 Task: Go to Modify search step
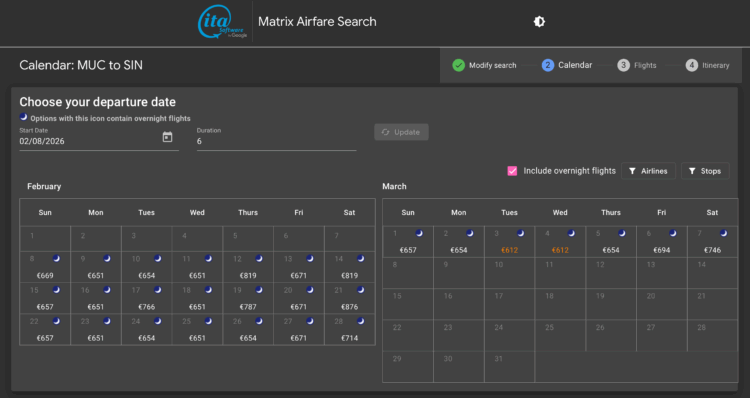tap(492, 65)
